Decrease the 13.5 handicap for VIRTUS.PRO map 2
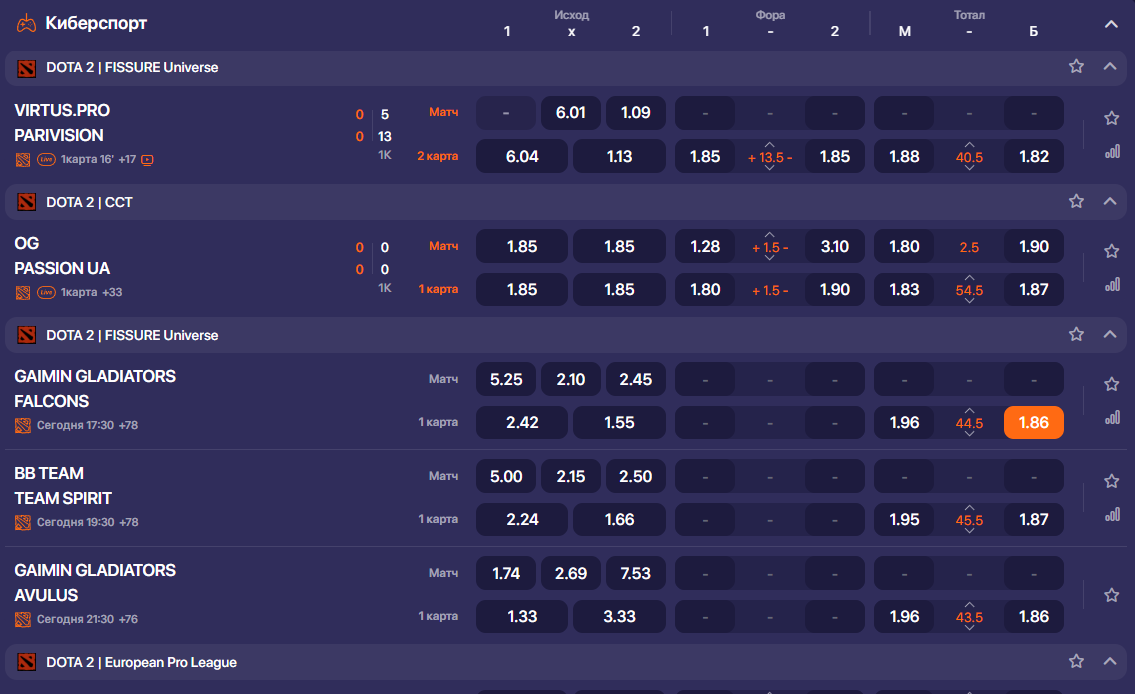The width and height of the screenshot is (1135, 694). [769, 168]
